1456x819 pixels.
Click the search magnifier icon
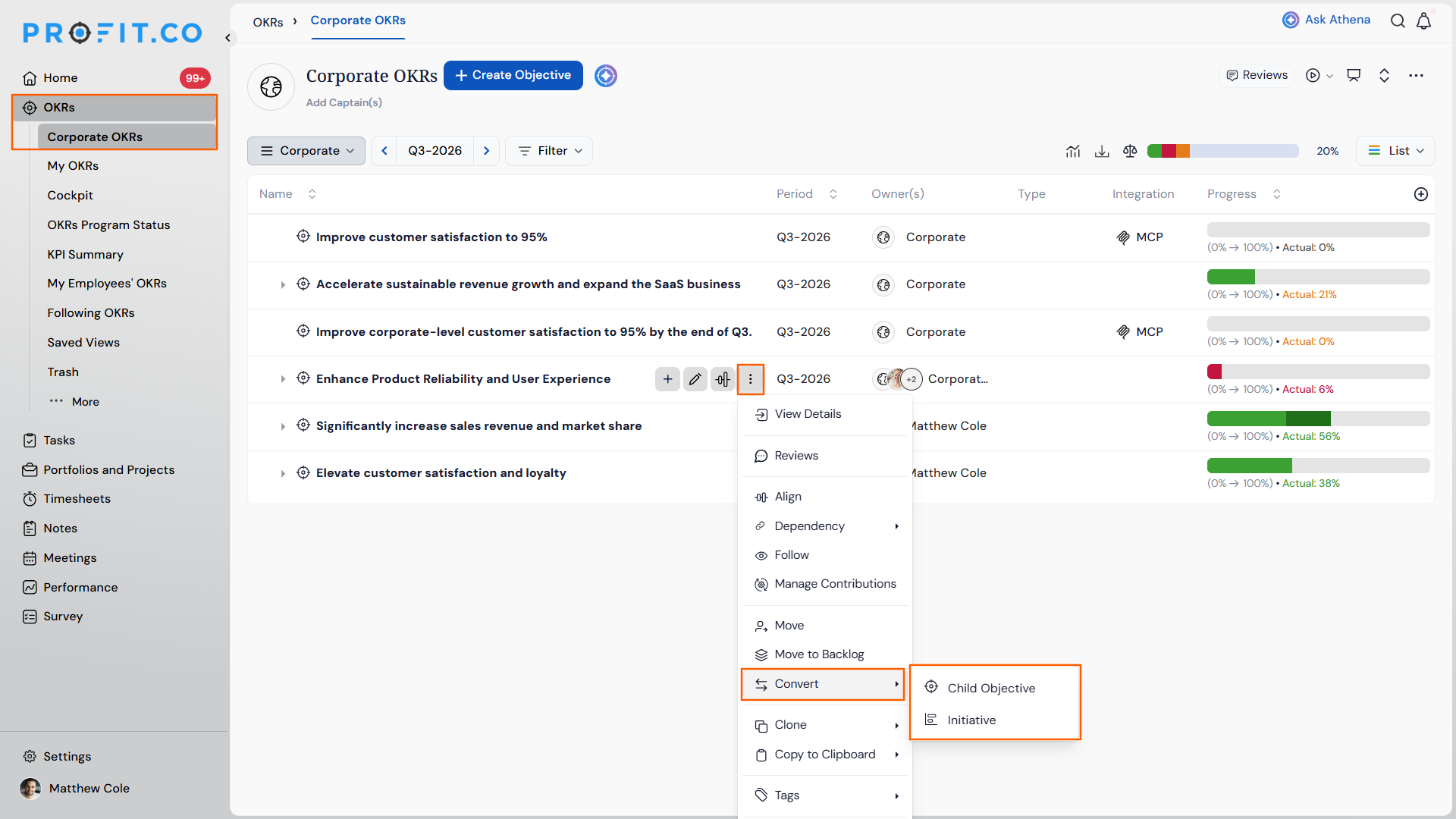(x=1398, y=20)
